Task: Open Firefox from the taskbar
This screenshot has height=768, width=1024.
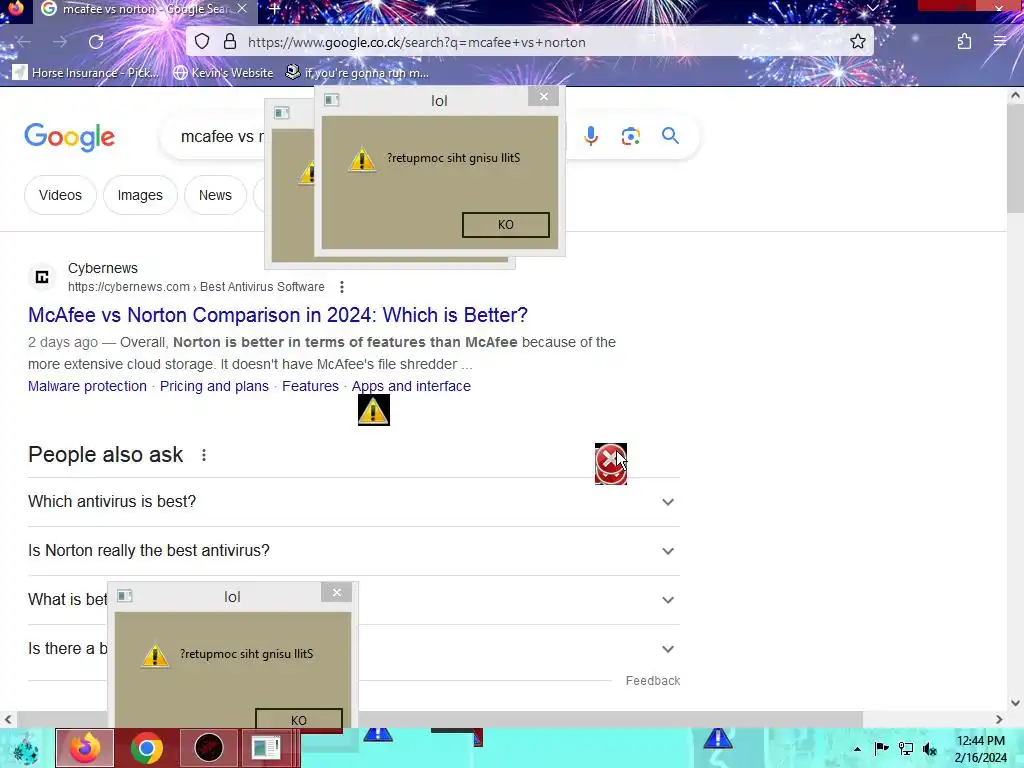Action: click(x=85, y=748)
